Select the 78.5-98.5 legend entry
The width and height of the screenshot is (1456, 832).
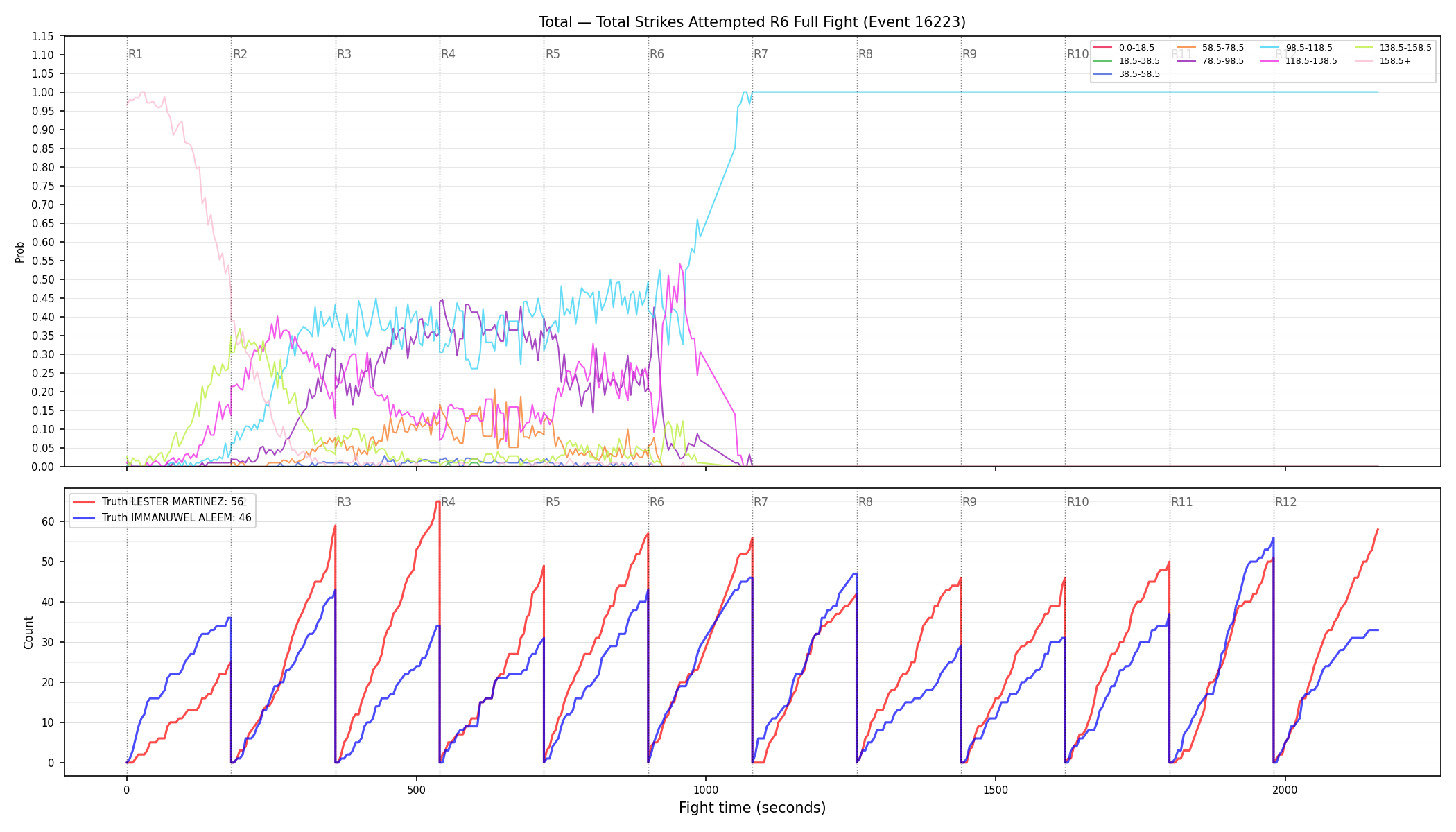(1211, 61)
